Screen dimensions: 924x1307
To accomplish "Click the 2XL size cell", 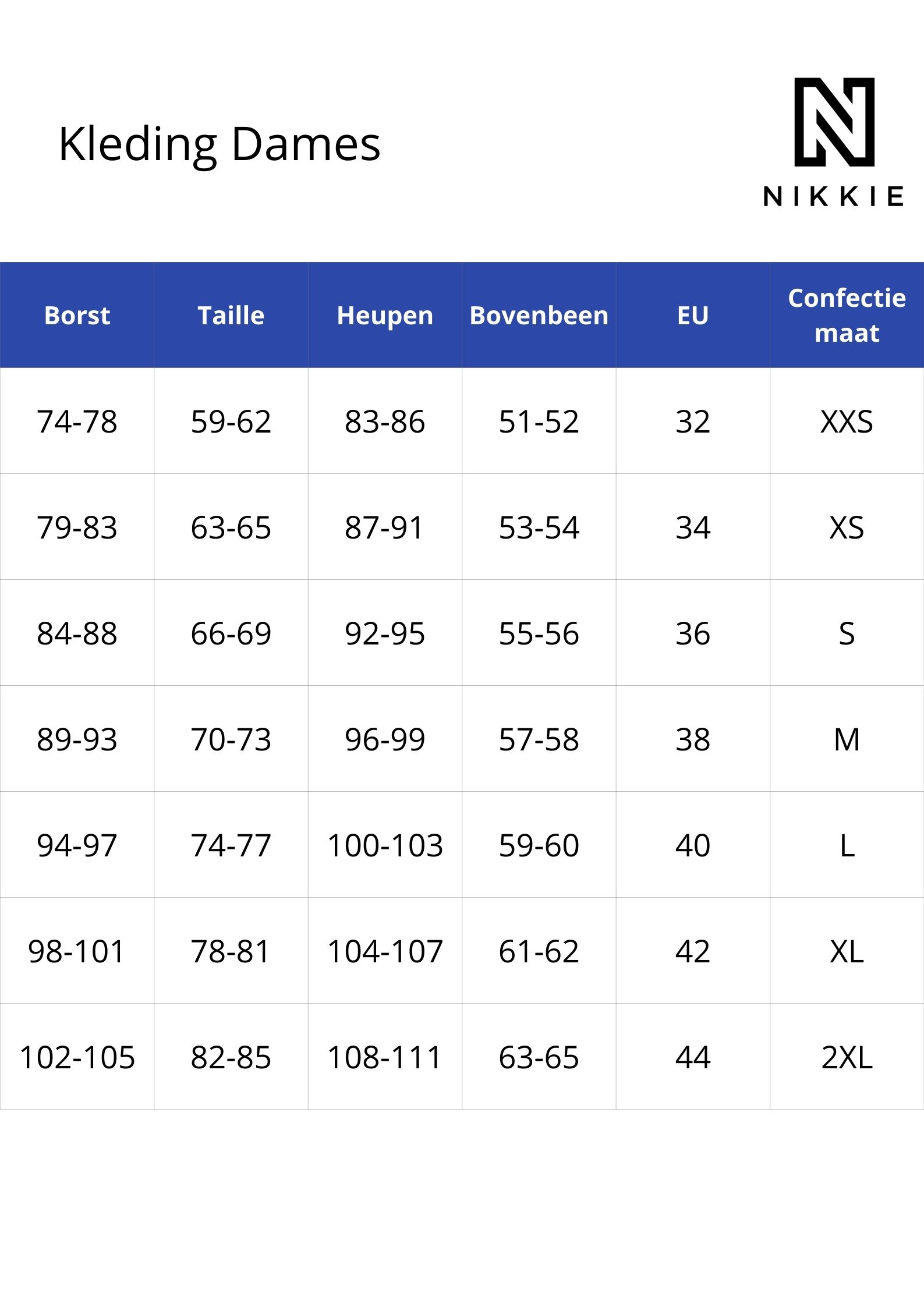I will coord(847,1057).
